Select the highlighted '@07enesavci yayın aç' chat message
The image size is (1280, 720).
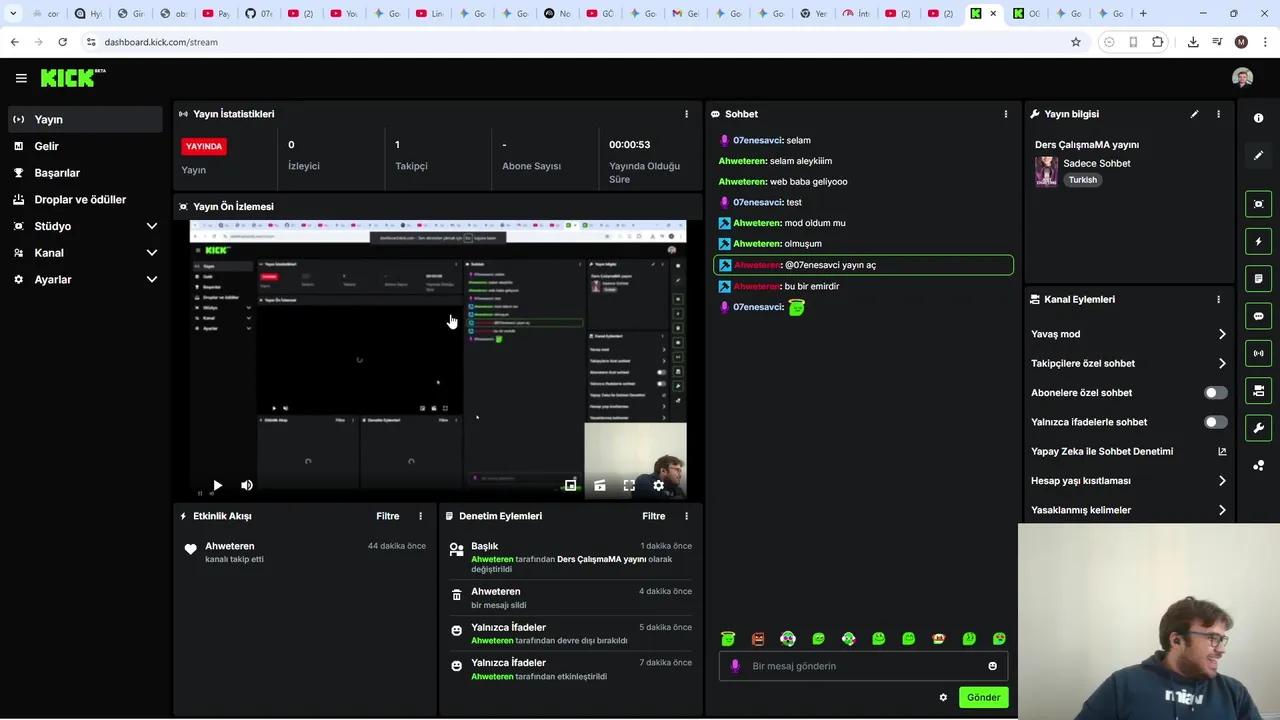(x=863, y=265)
